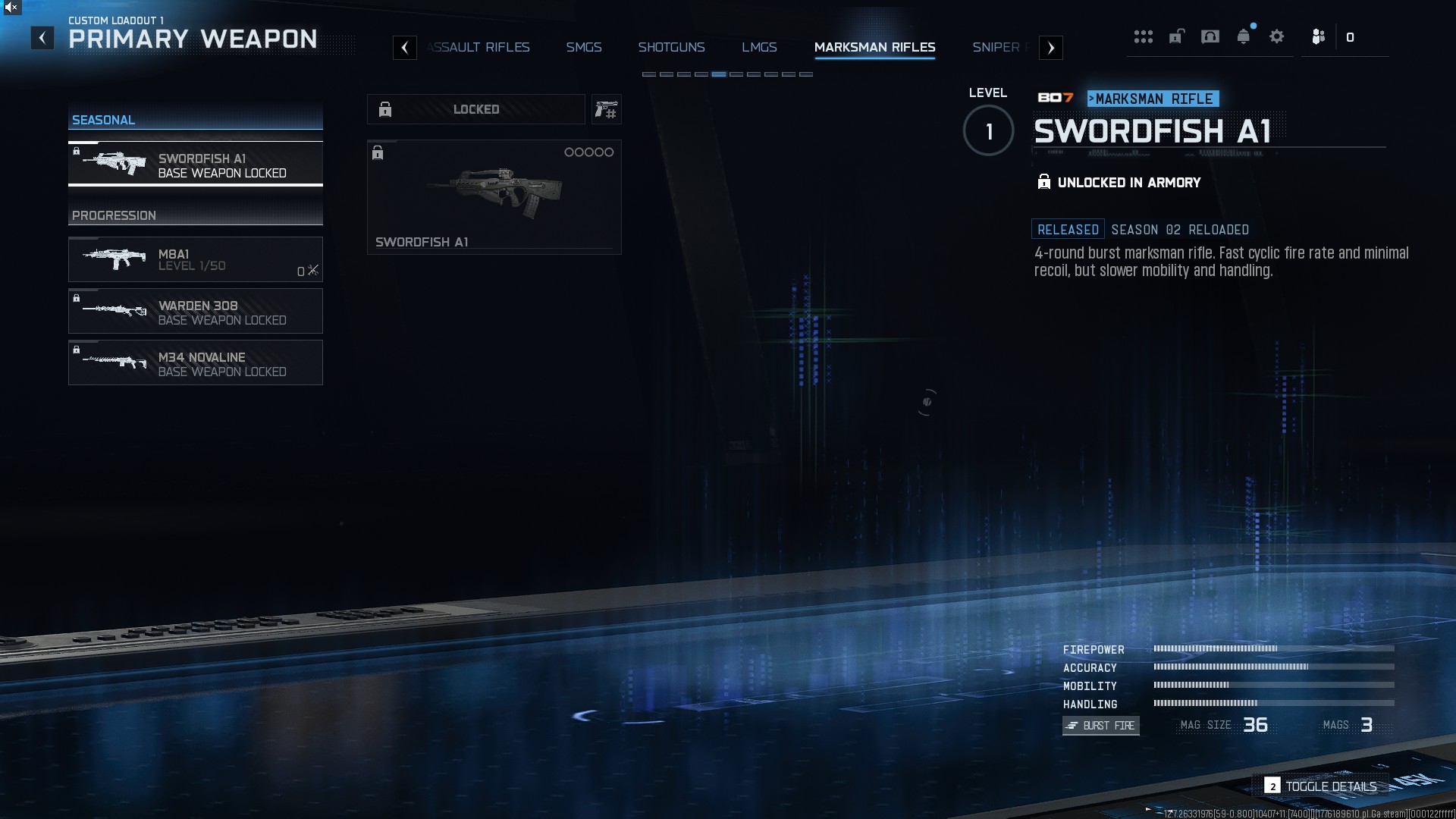This screenshot has height=819, width=1456.
Task: Show previous weapon categories with left chevron
Action: [405, 48]
